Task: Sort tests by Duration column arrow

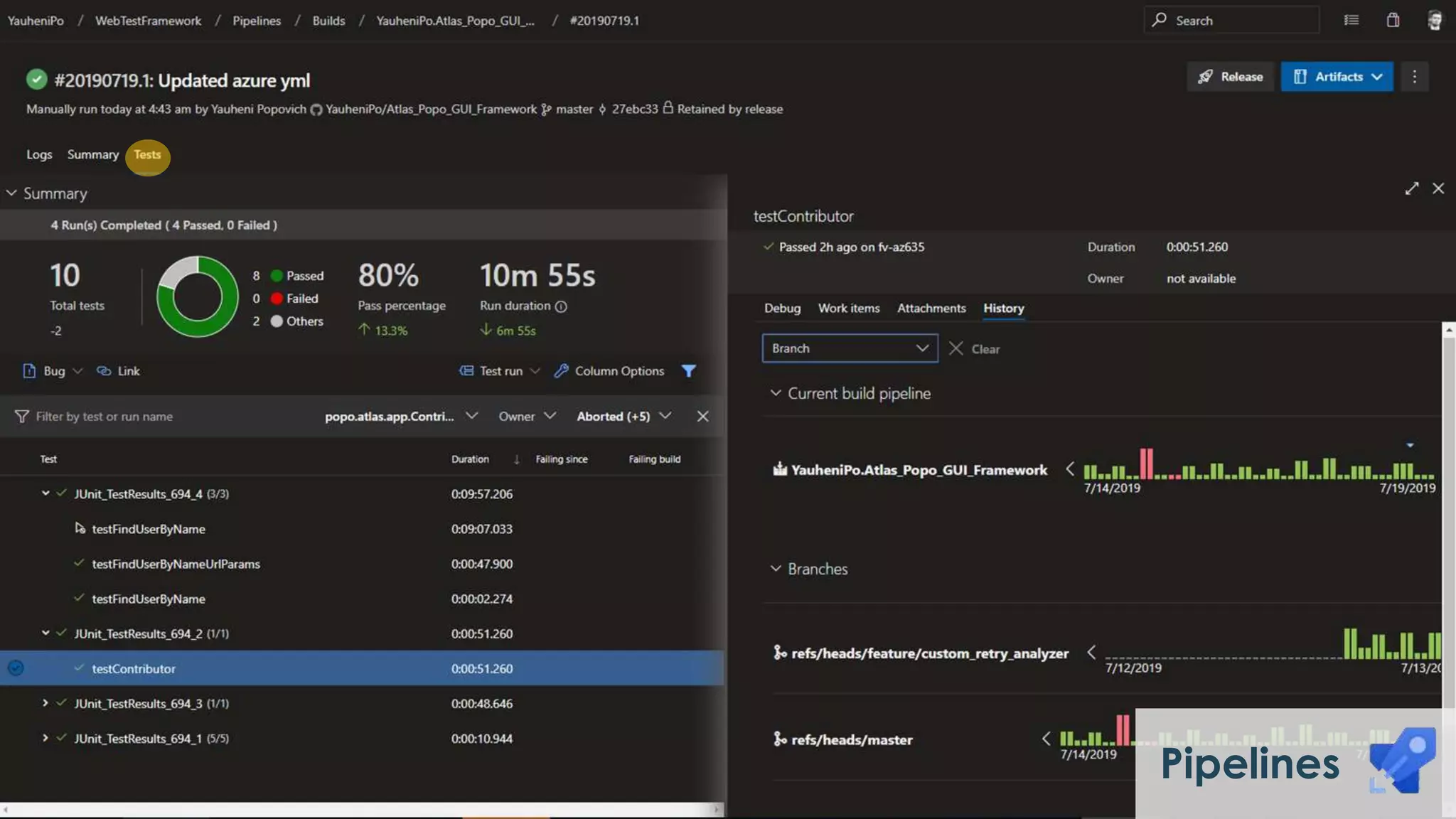Action: click(x=516, y=459)
